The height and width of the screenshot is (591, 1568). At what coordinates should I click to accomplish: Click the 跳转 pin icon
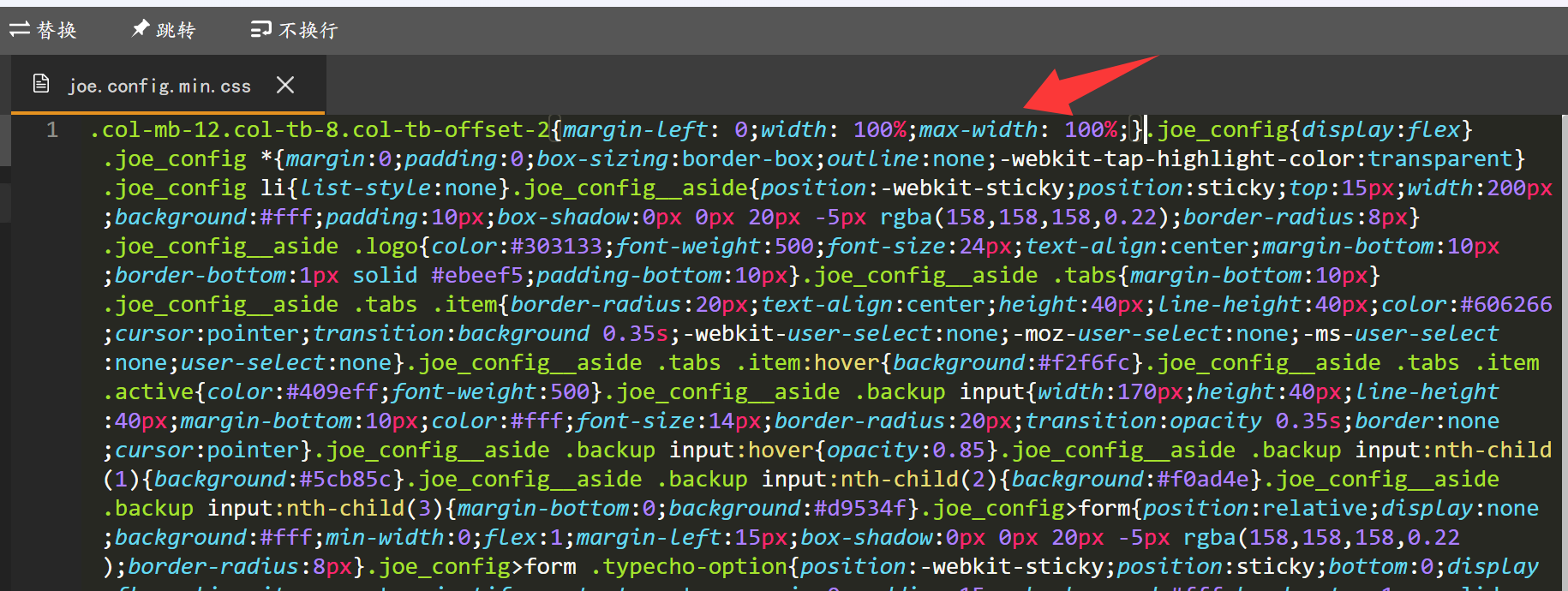[x=140, y=30]
